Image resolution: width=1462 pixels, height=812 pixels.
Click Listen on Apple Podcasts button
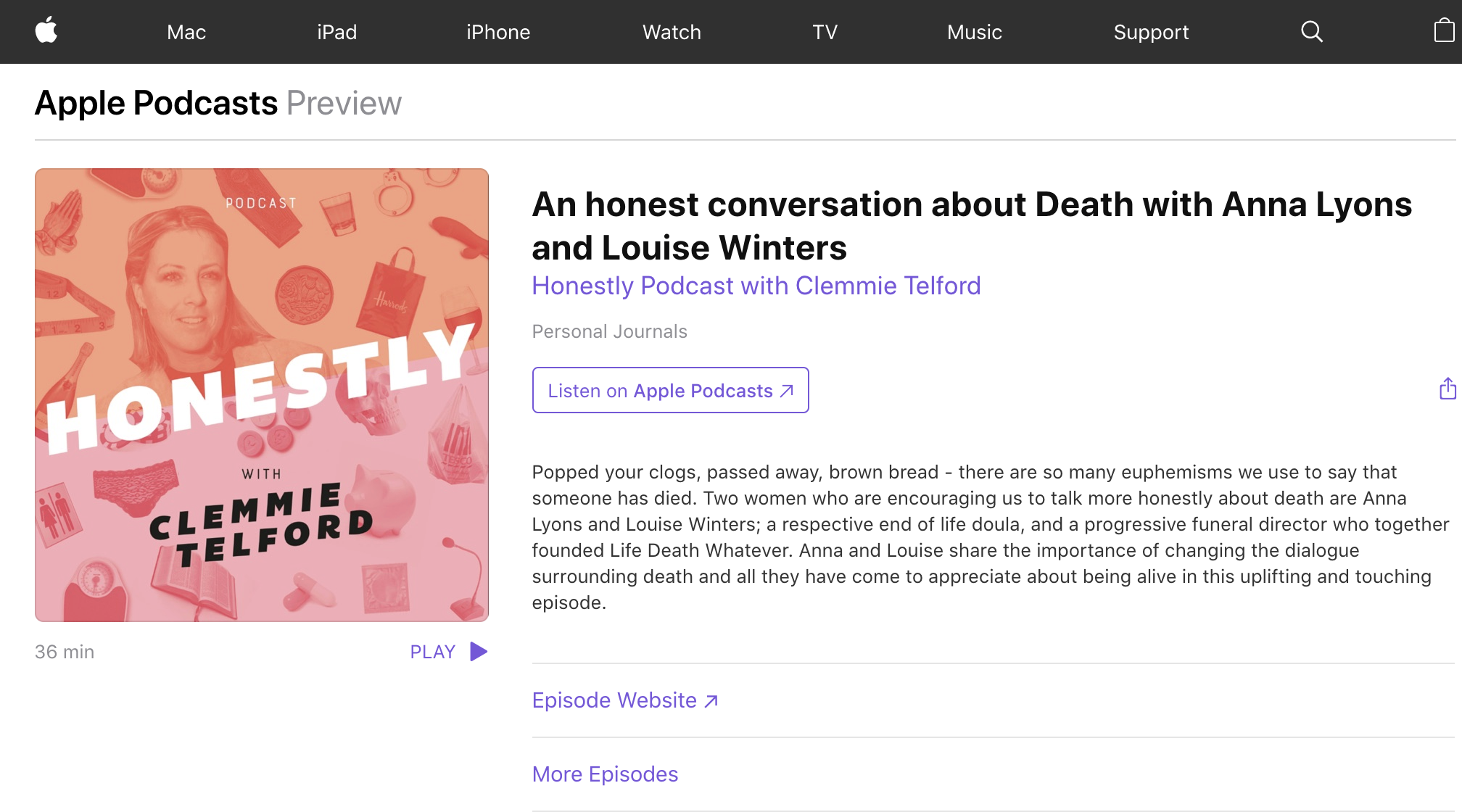coord(670,390)
